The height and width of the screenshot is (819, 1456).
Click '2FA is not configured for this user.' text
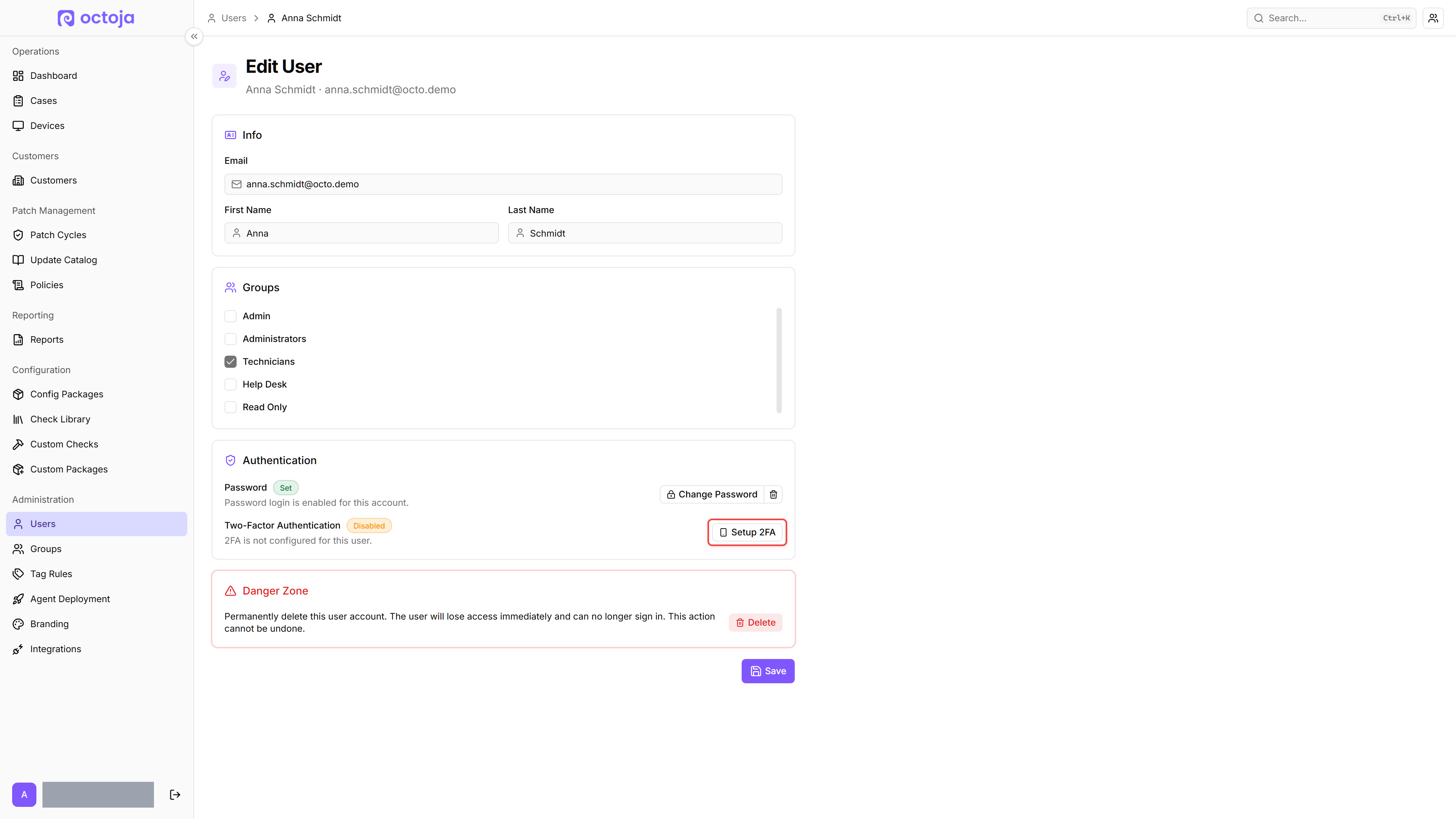(298, 541)
